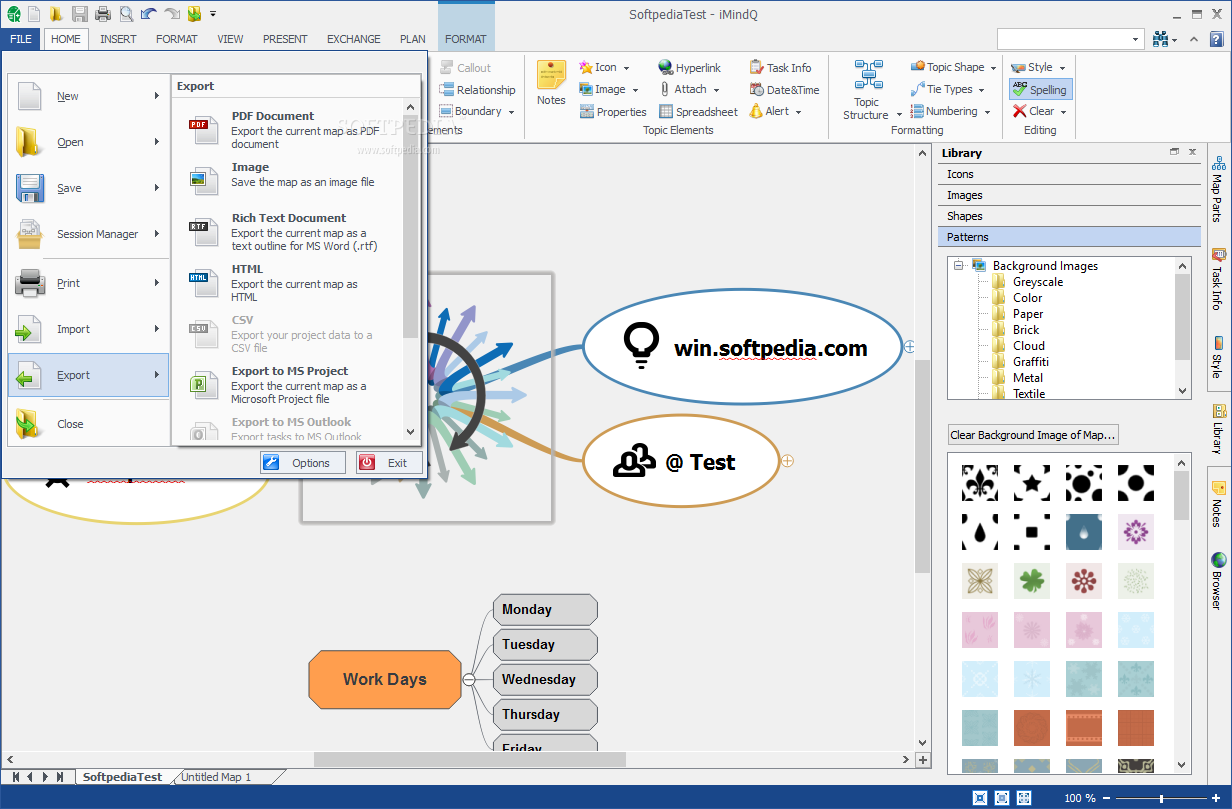Open the Import submenu in File menu

(x=88, y=329)
